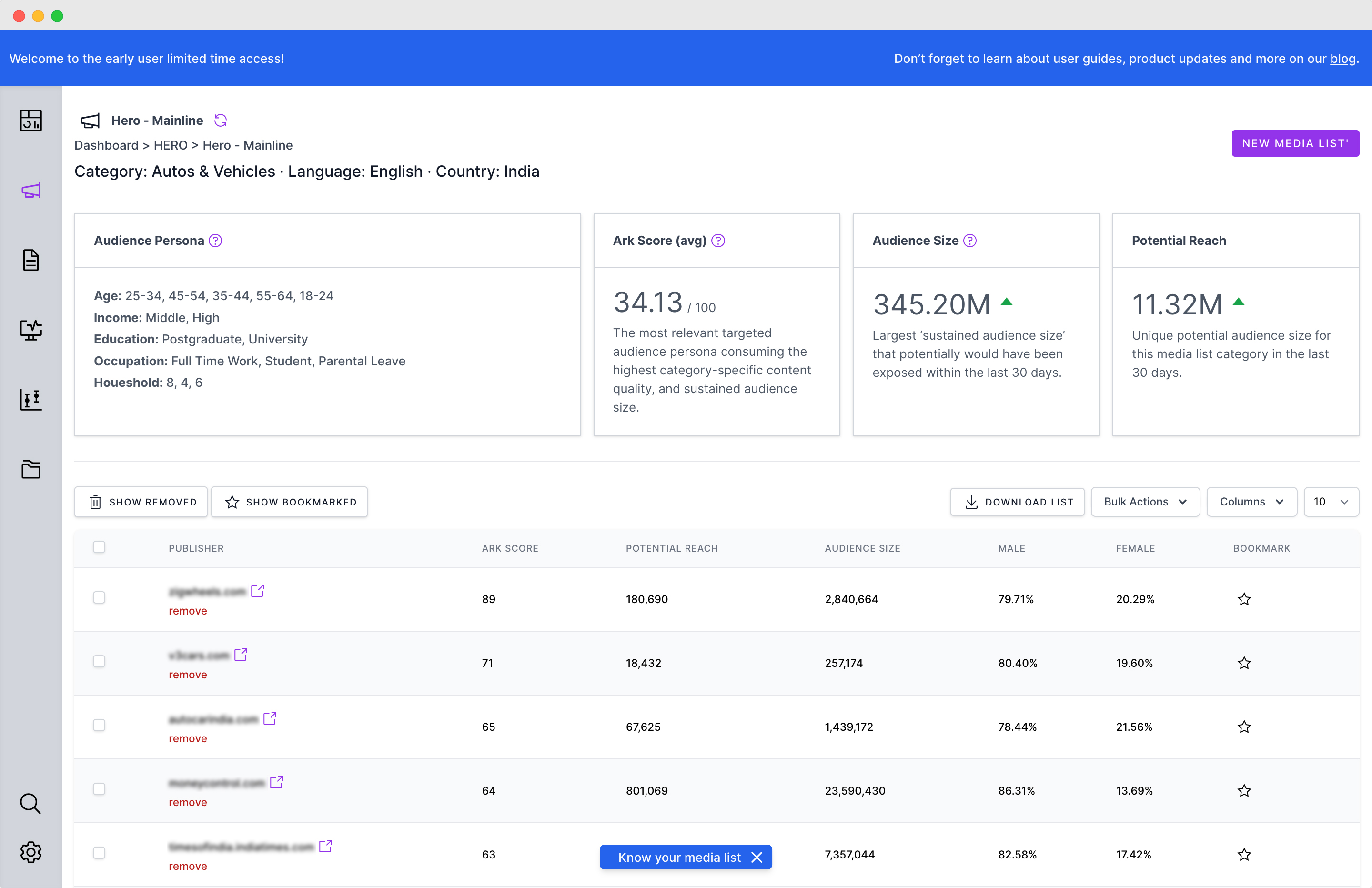
Task: Click the search magnifier sidebar icon
Action: pos(30,803)
